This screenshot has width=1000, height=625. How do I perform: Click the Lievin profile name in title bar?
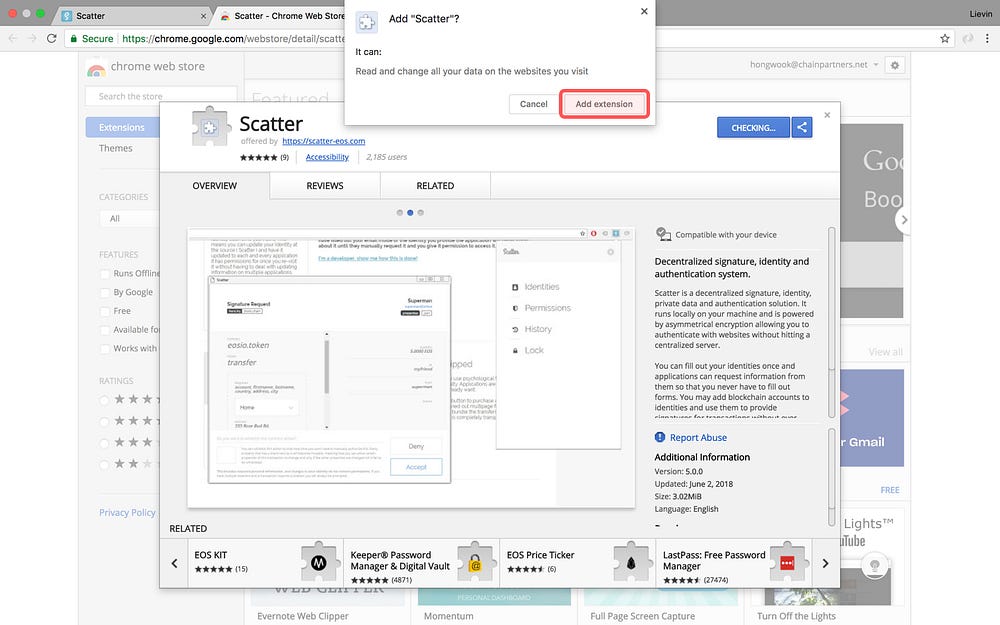pos(980,14)
